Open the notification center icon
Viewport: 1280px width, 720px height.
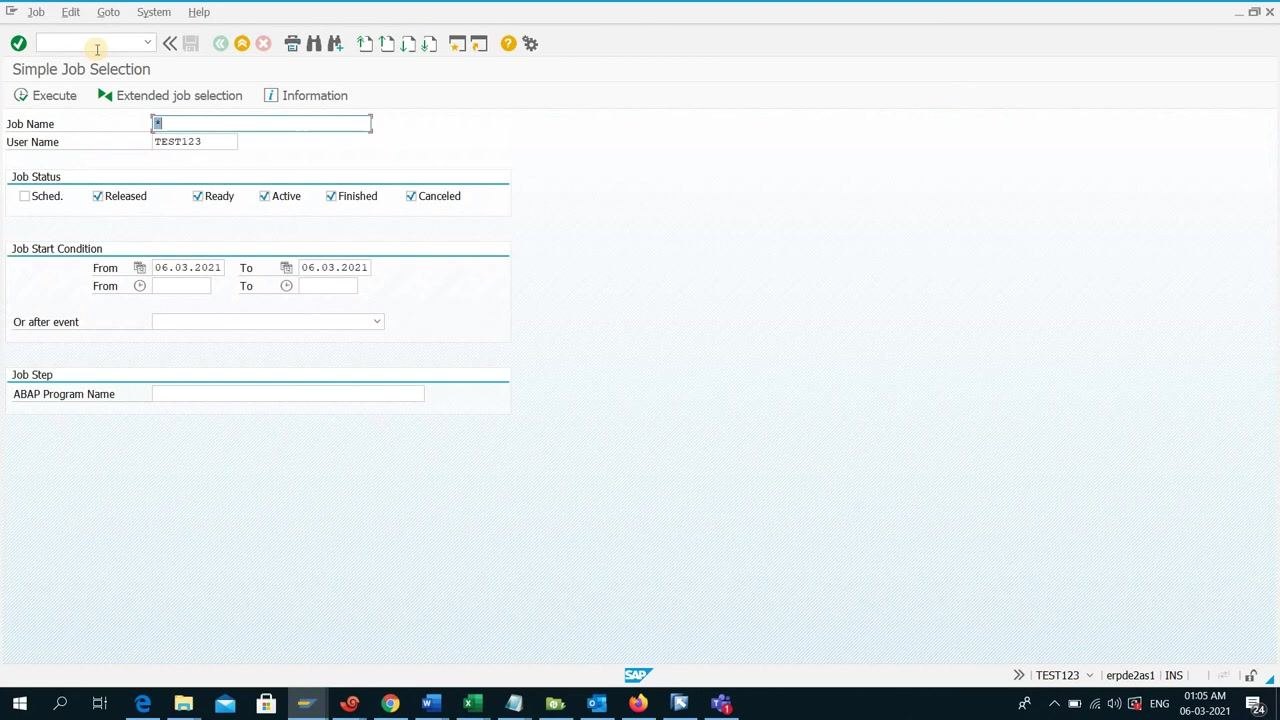click(x=1256, y=704)
